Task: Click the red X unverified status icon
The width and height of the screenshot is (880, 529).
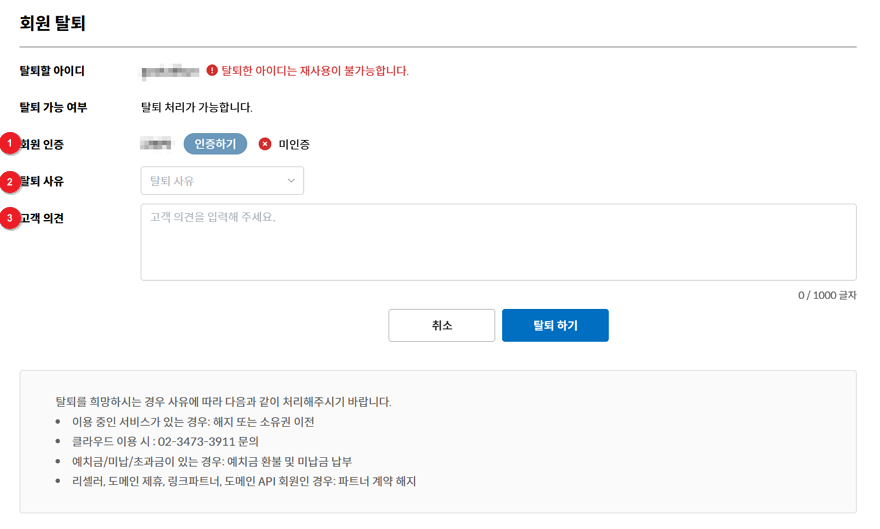Action: click(265, 144)
